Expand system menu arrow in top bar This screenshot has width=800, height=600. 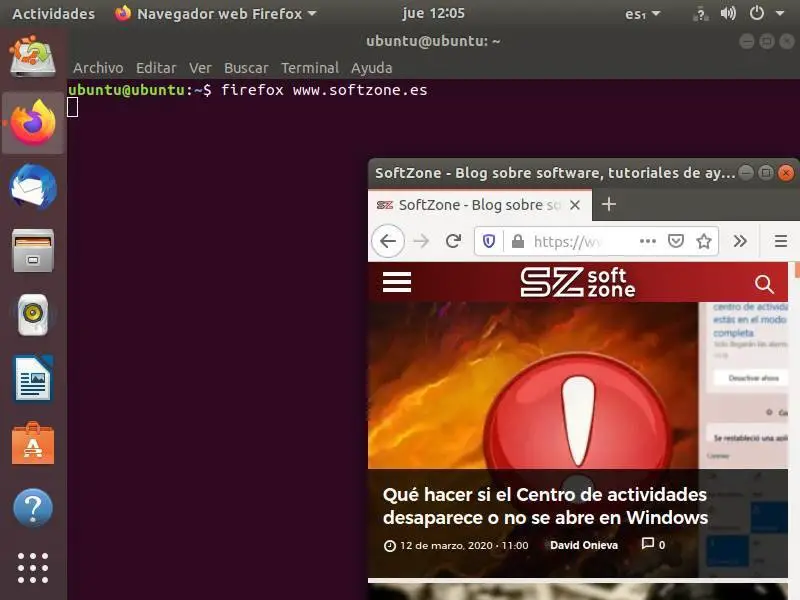click(780, 14)
